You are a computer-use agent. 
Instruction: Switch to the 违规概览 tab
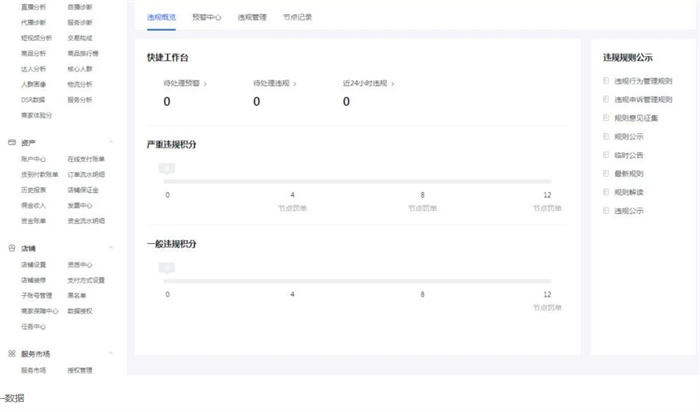point(161,17)
